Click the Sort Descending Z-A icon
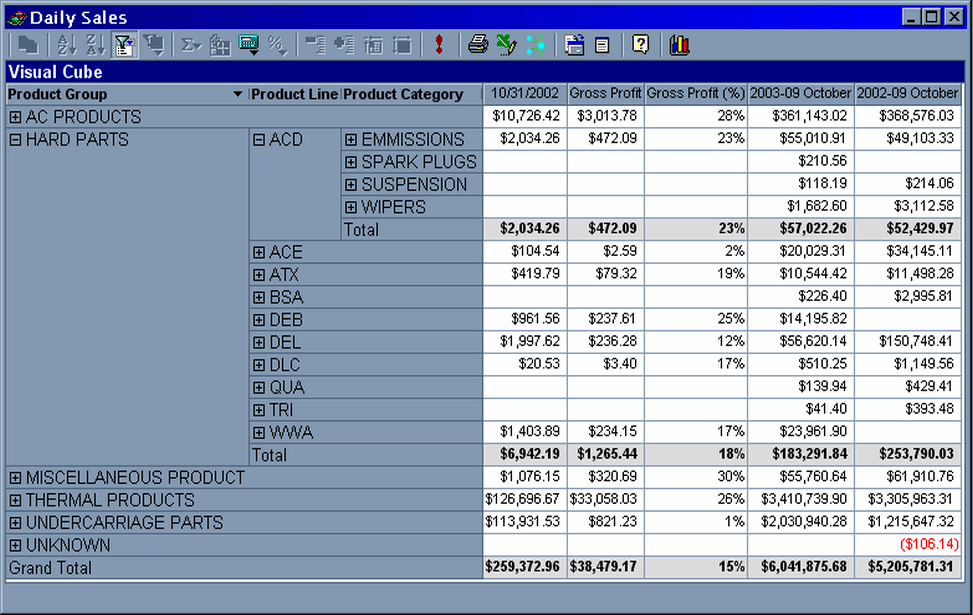Image resolution: width=973 pixels, height=615 pixels. pyautogui.click(x=96, y=44)
